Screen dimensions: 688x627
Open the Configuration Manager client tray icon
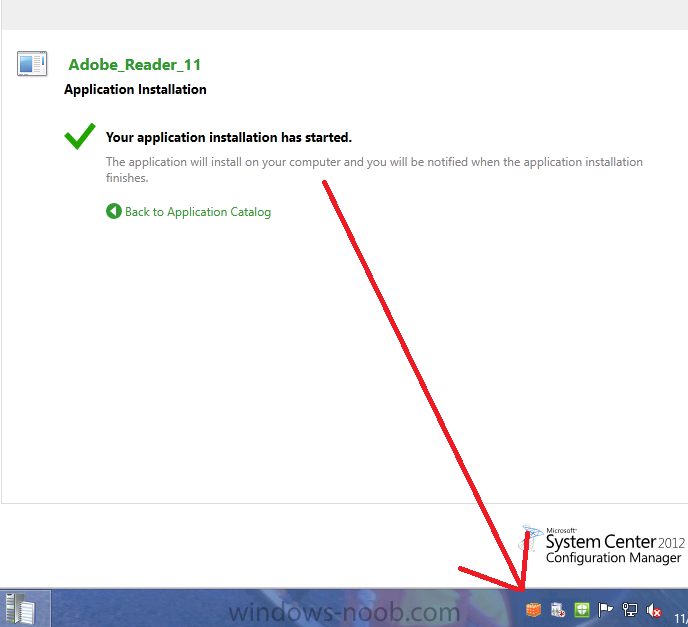pos(558,610)
